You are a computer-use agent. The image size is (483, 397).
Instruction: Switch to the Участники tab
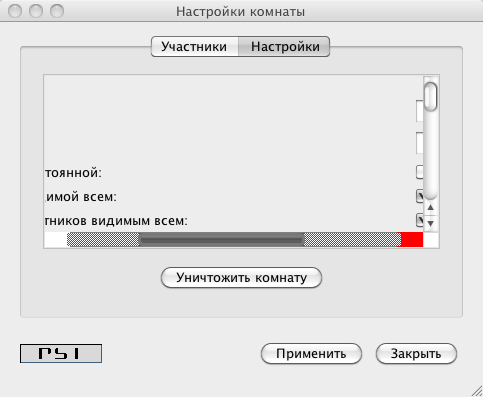(x=194, y=47)
